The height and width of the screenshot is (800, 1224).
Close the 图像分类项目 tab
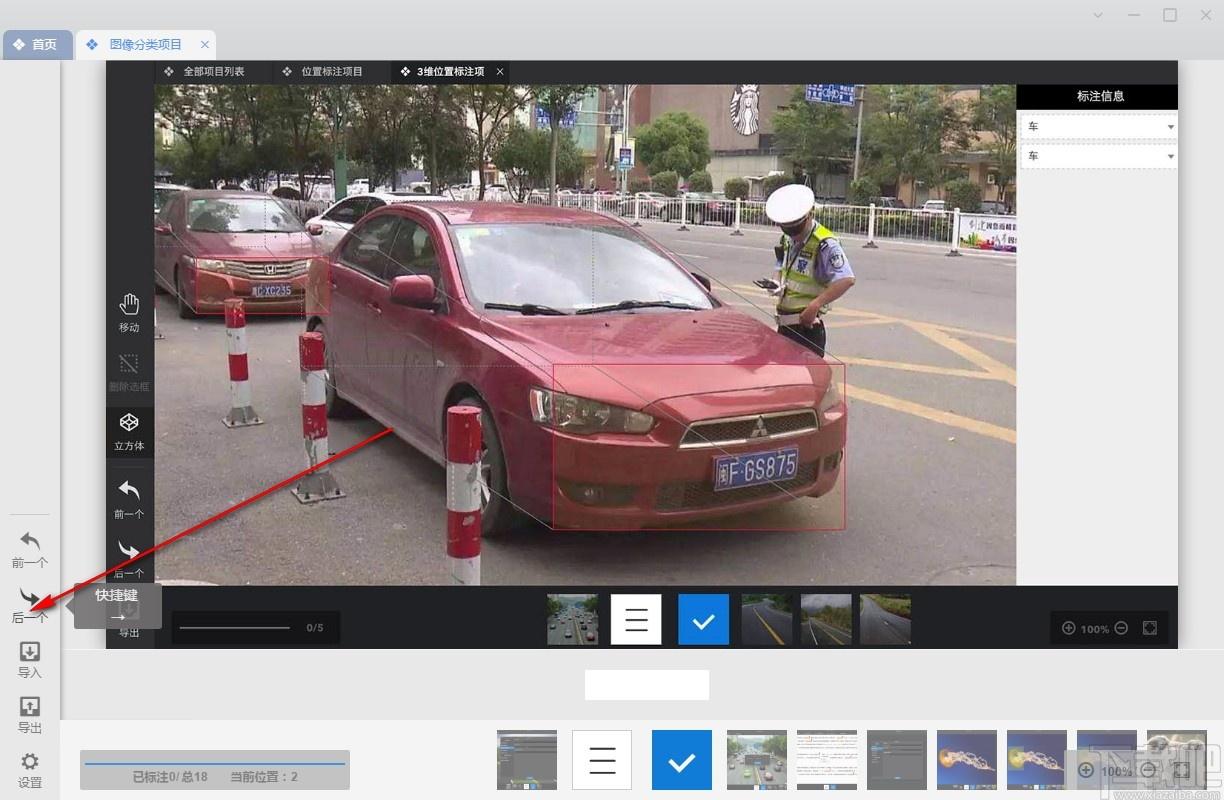205,45
